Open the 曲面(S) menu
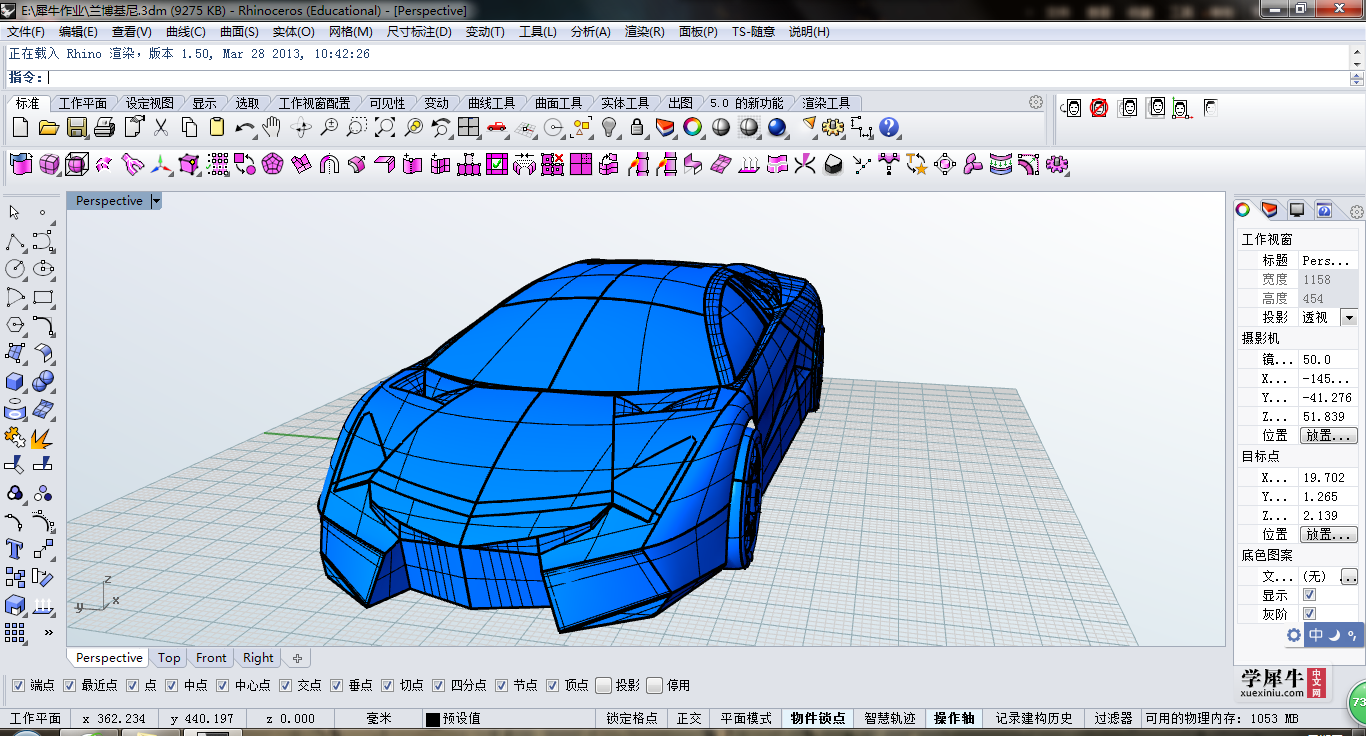The image size is (1366, 736). click(240, 32)
